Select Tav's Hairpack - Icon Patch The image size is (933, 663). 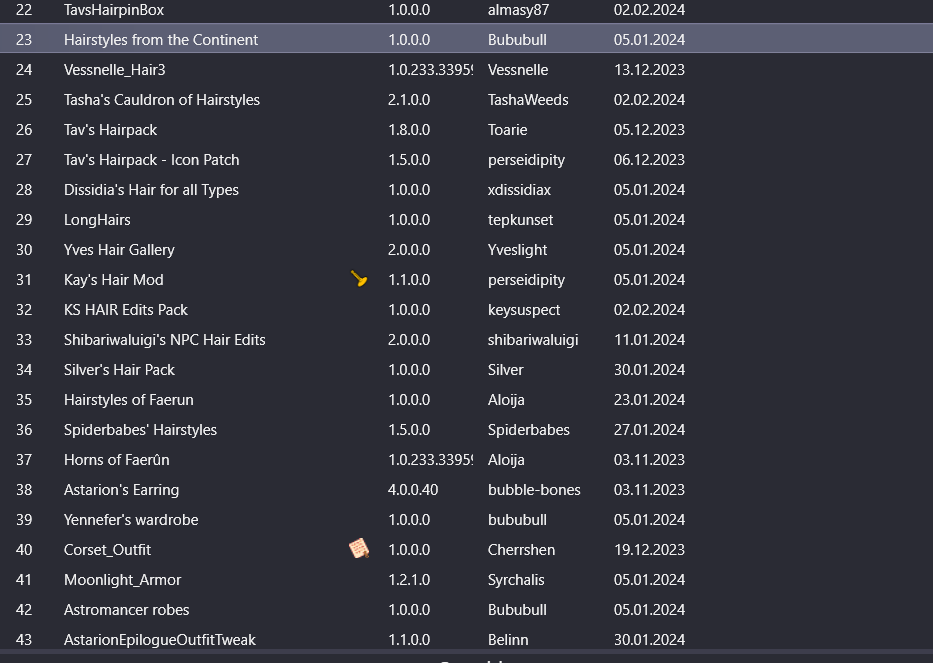[151, 160]
